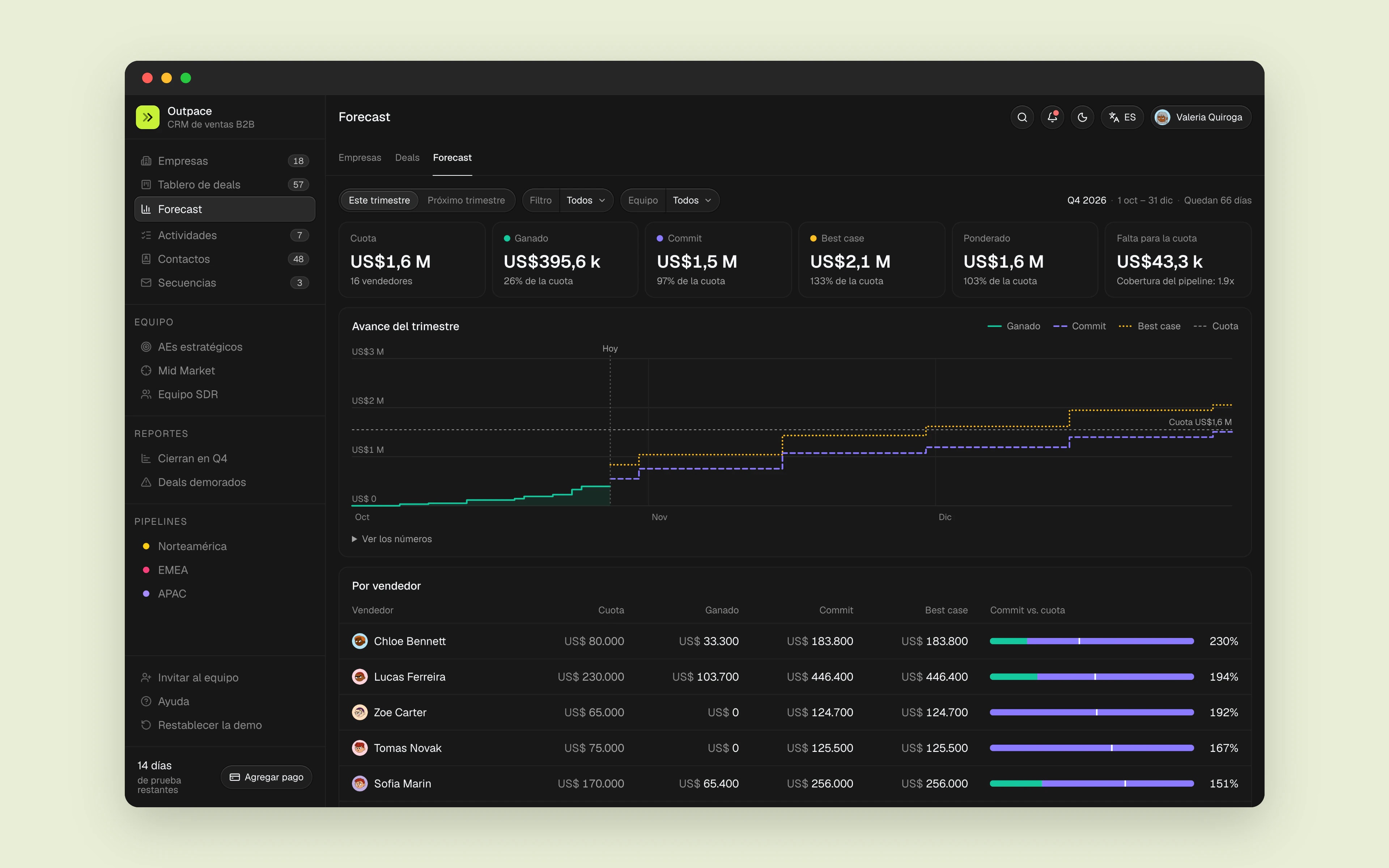Open Lucas Ferreira's row
Image resolution: width=1389 pixels, height=868 pixels.
(795, 677)
